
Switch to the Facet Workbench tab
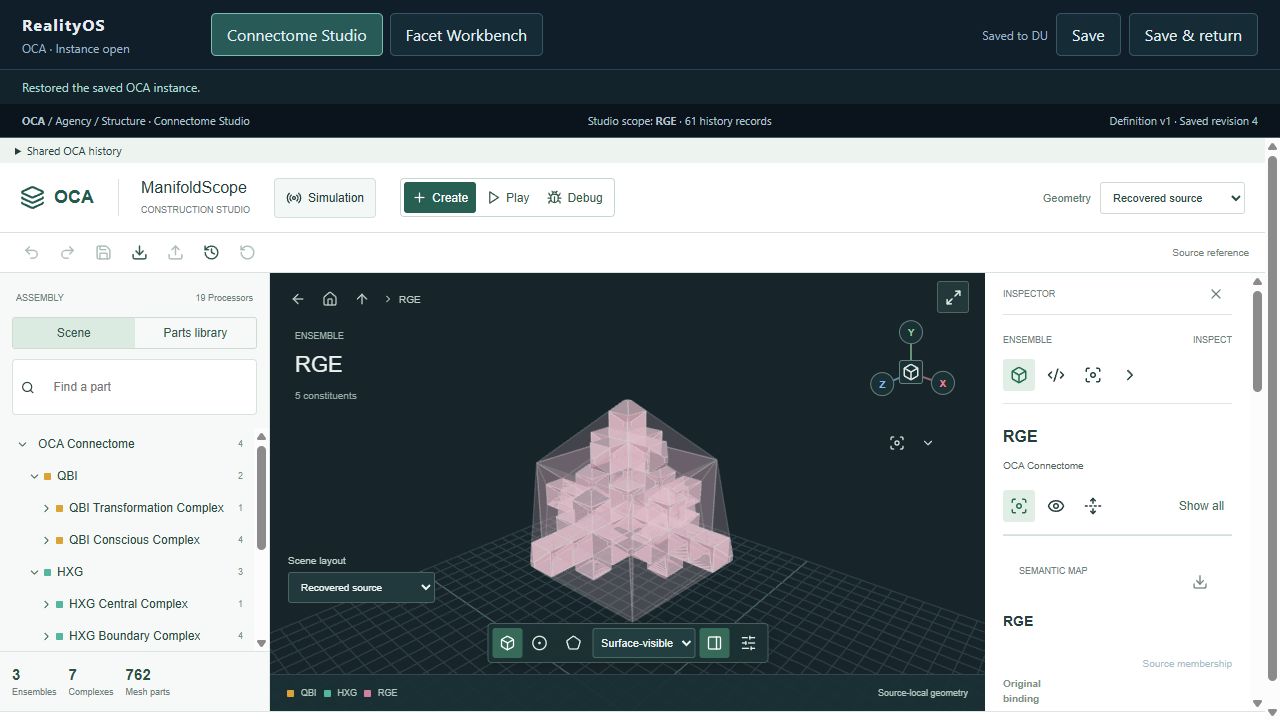click(466, 35)
